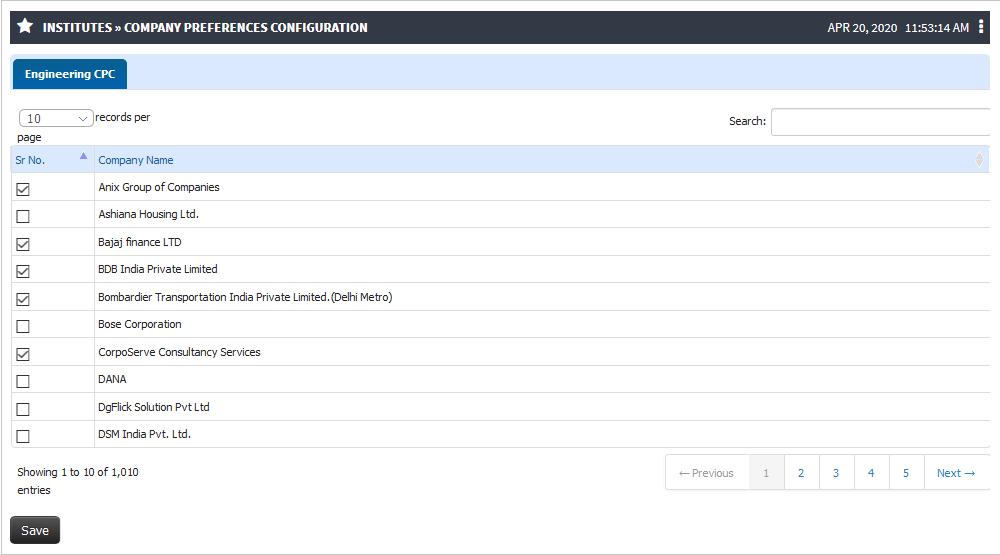Screen dimensions: 1000x555
Task: Select the Engineering CPC tab
Action: click(x=70, y=74)
